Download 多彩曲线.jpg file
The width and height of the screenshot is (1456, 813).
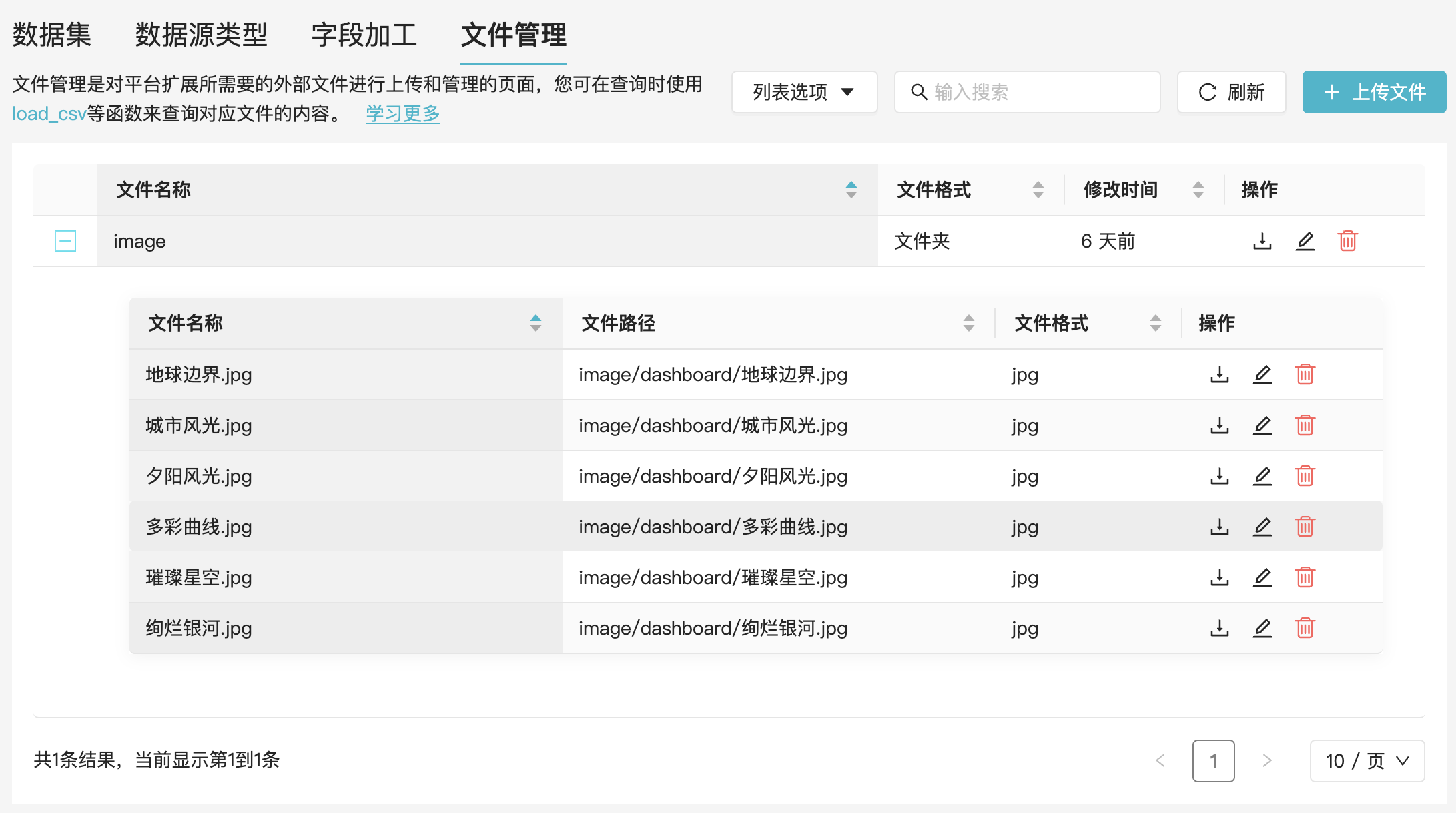(1219, 527)
